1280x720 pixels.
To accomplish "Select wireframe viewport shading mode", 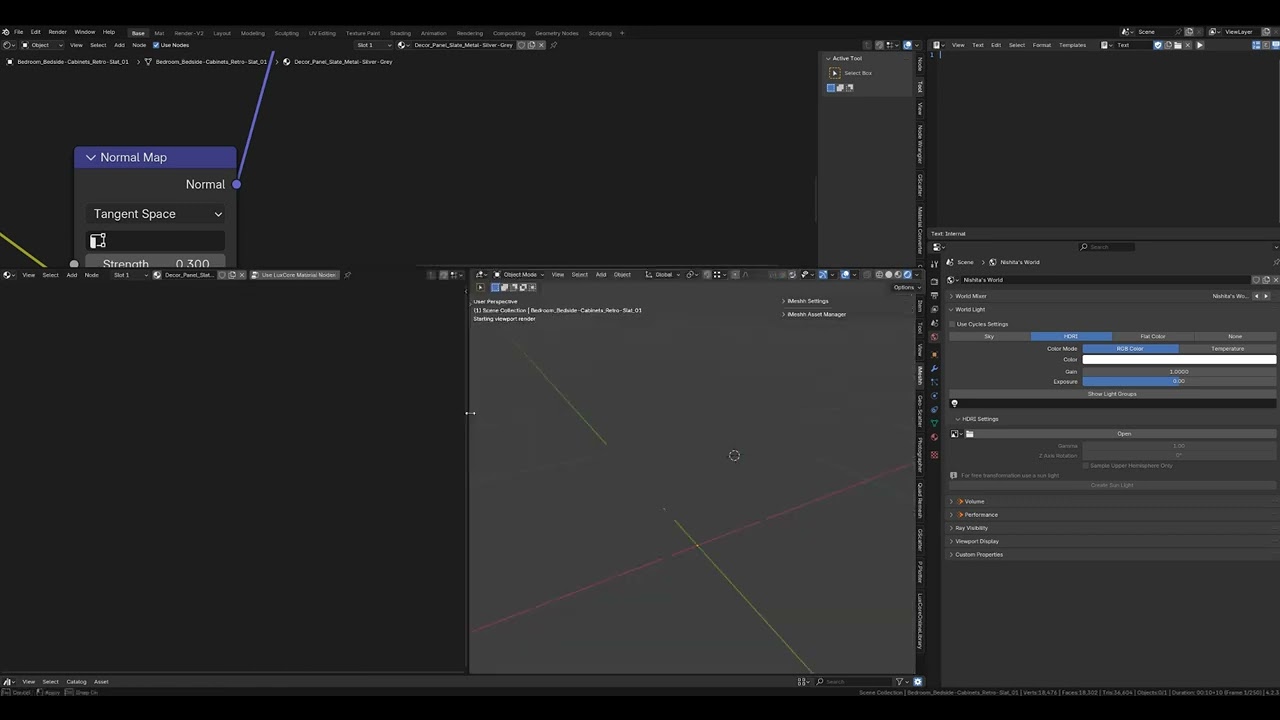I will (880, 275).
